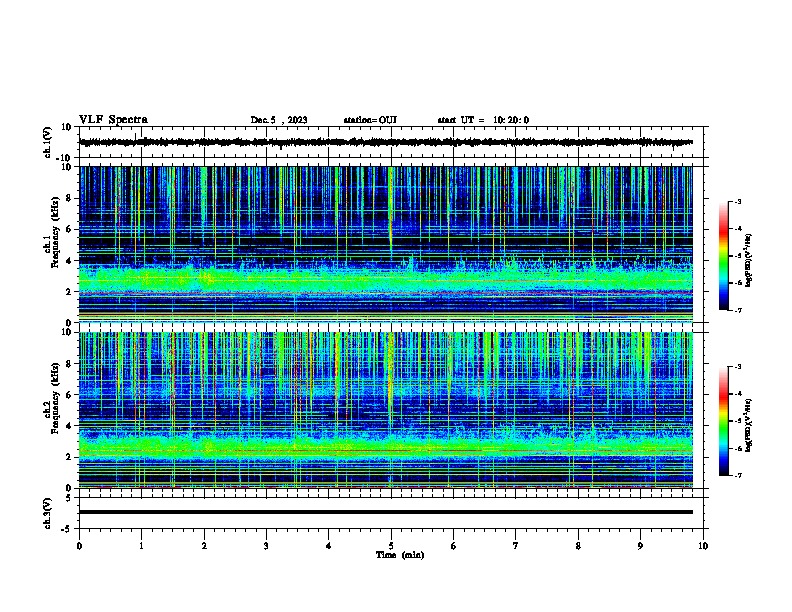
Task: Click the ch.1 voltage waveform trace
Action: point(386,142)
